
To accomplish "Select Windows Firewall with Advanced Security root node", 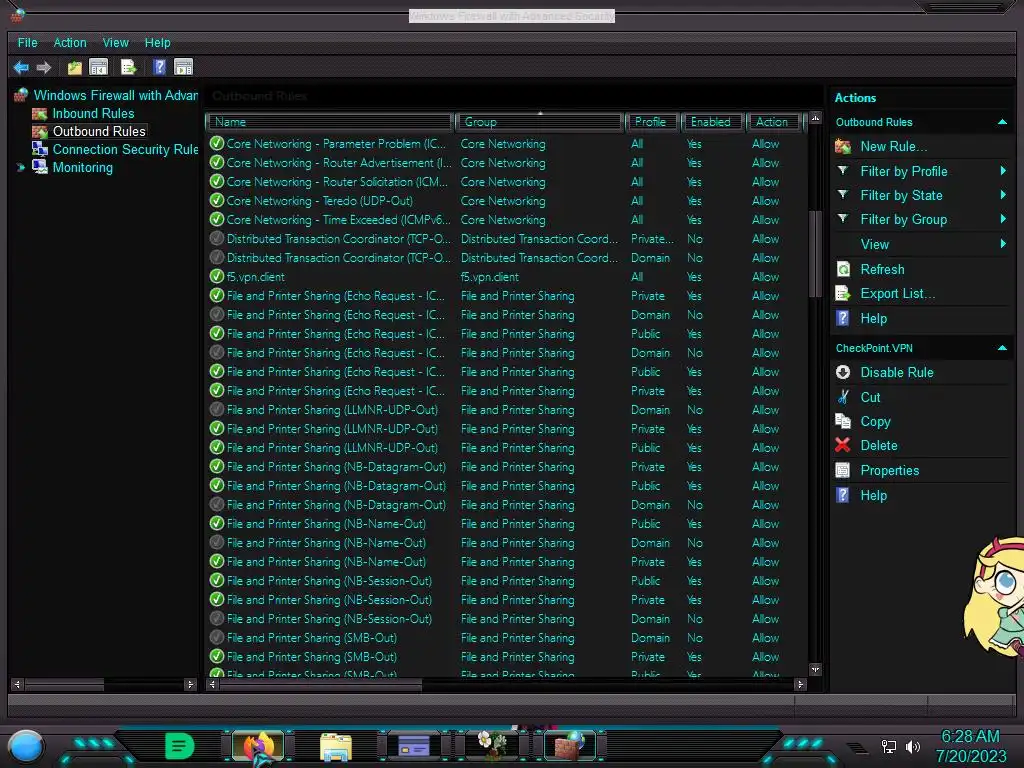I will click(116, 95).
